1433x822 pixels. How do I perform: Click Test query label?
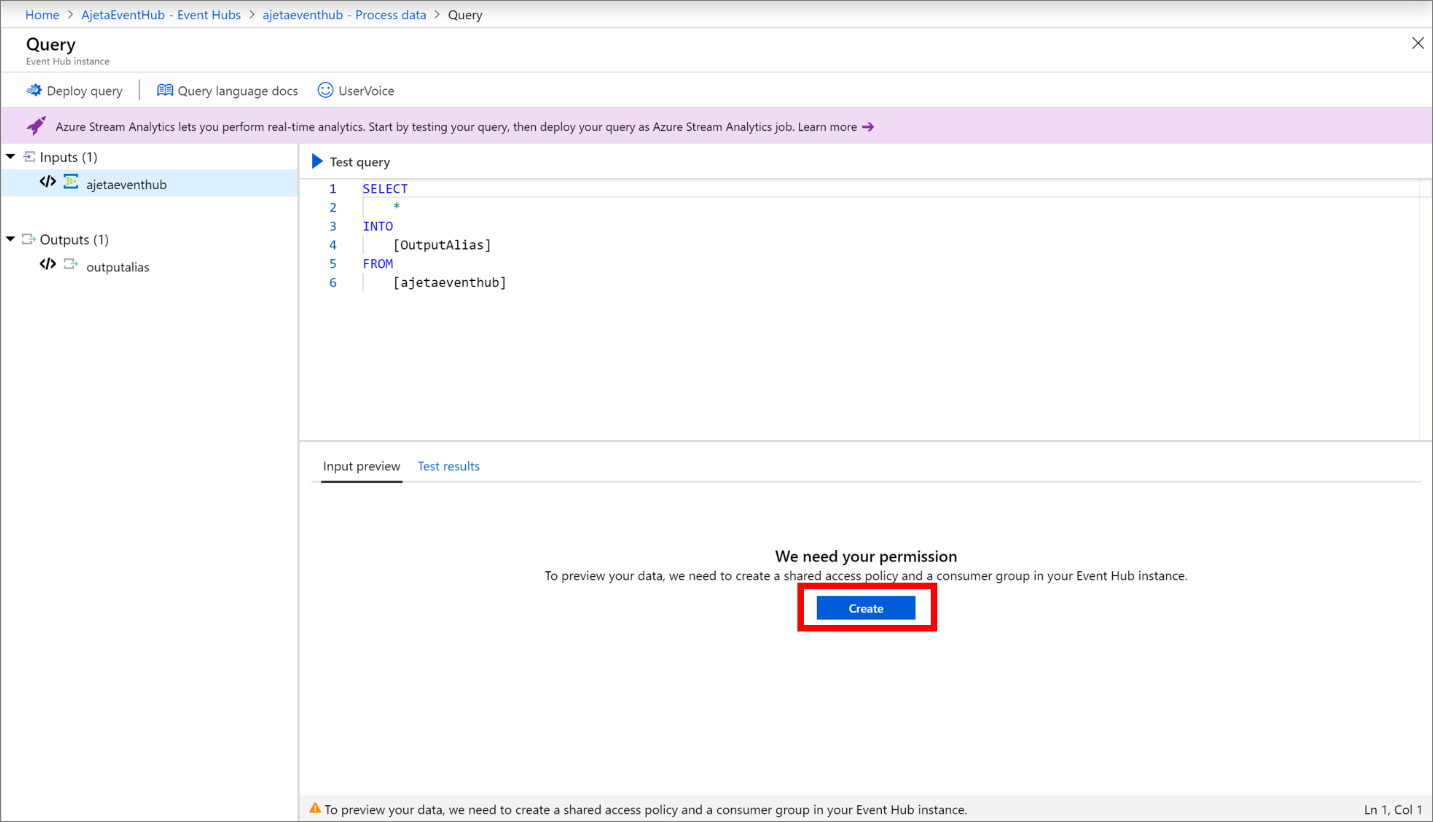(x=360, y=162)
